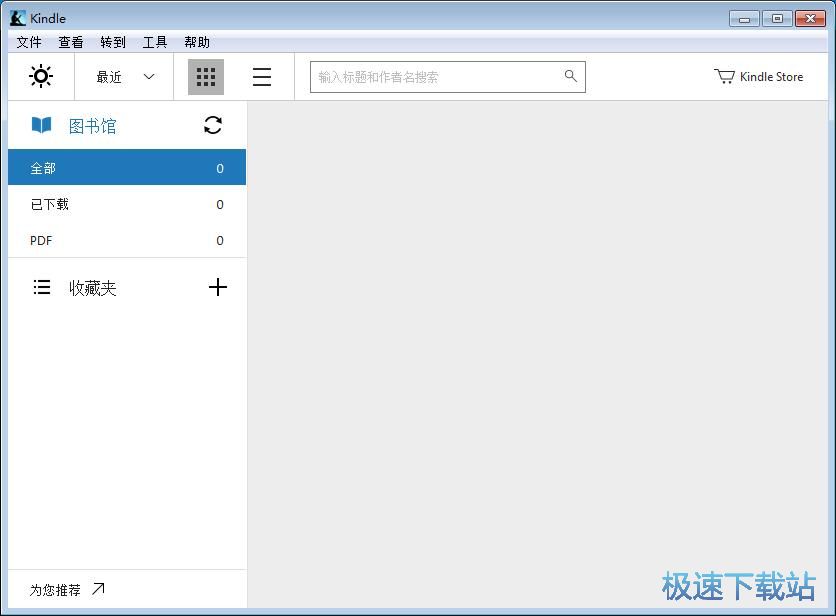Switch to list view
Screen dimensions: 836x616
(x=262, y=76)
